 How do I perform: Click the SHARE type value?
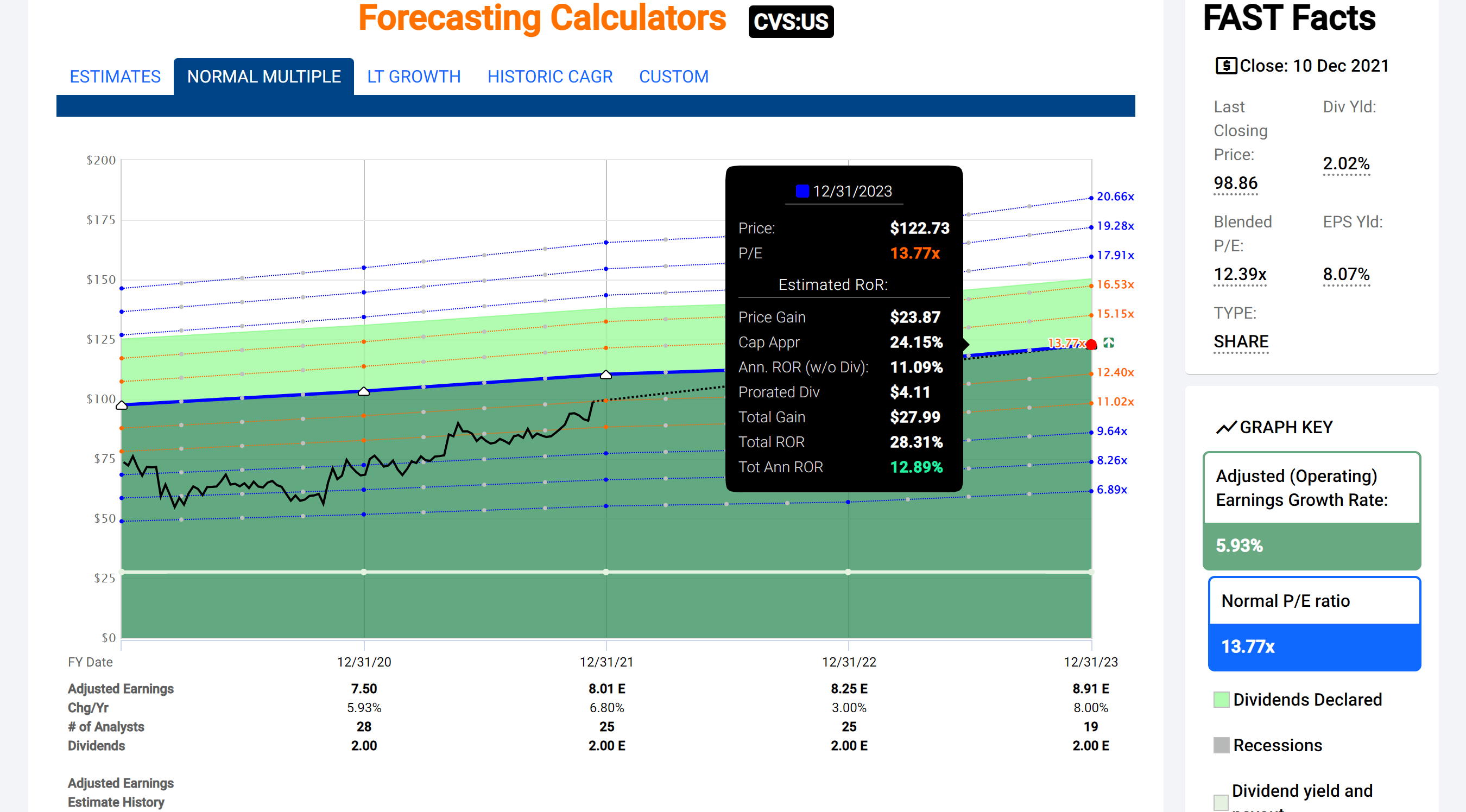coord(1241,341)
